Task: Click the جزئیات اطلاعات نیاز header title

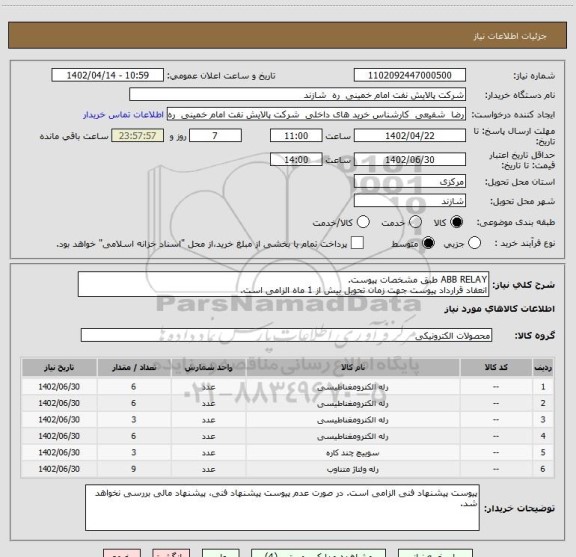Action: click(510, 36)
